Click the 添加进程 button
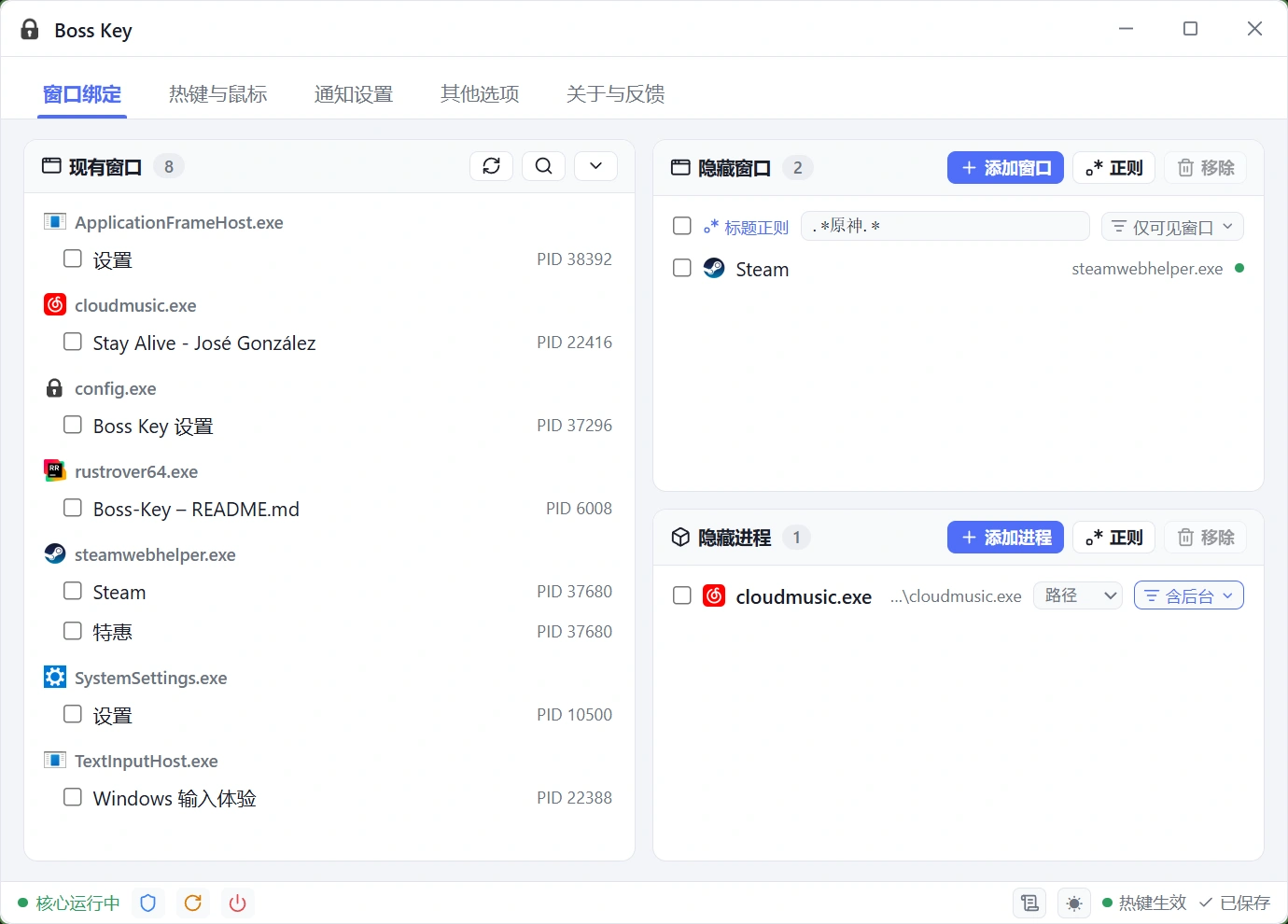Viewport: 1288px width, 924px height. 1005,538
